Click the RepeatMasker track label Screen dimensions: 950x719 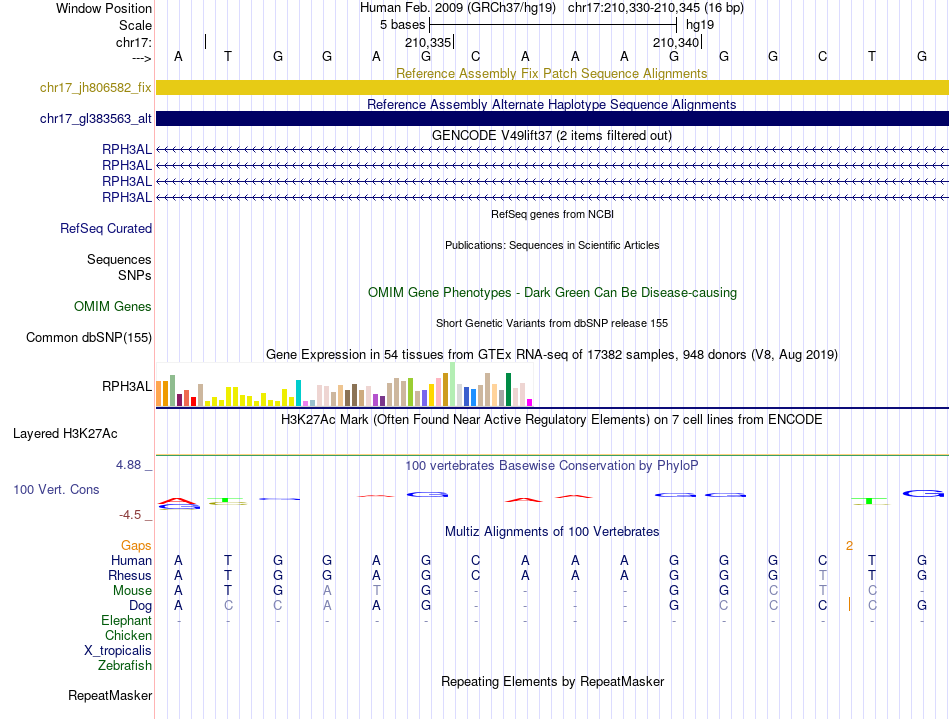coord(110,695)
